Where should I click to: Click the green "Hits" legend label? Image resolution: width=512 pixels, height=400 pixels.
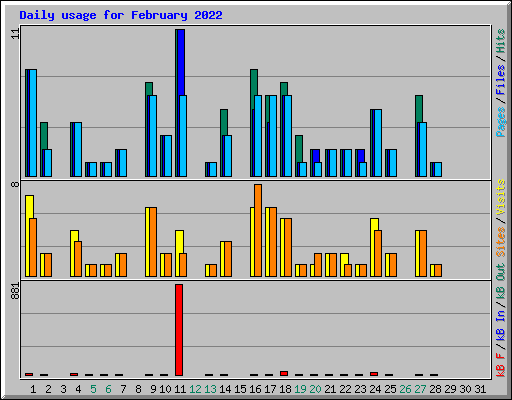coord(500,41)
